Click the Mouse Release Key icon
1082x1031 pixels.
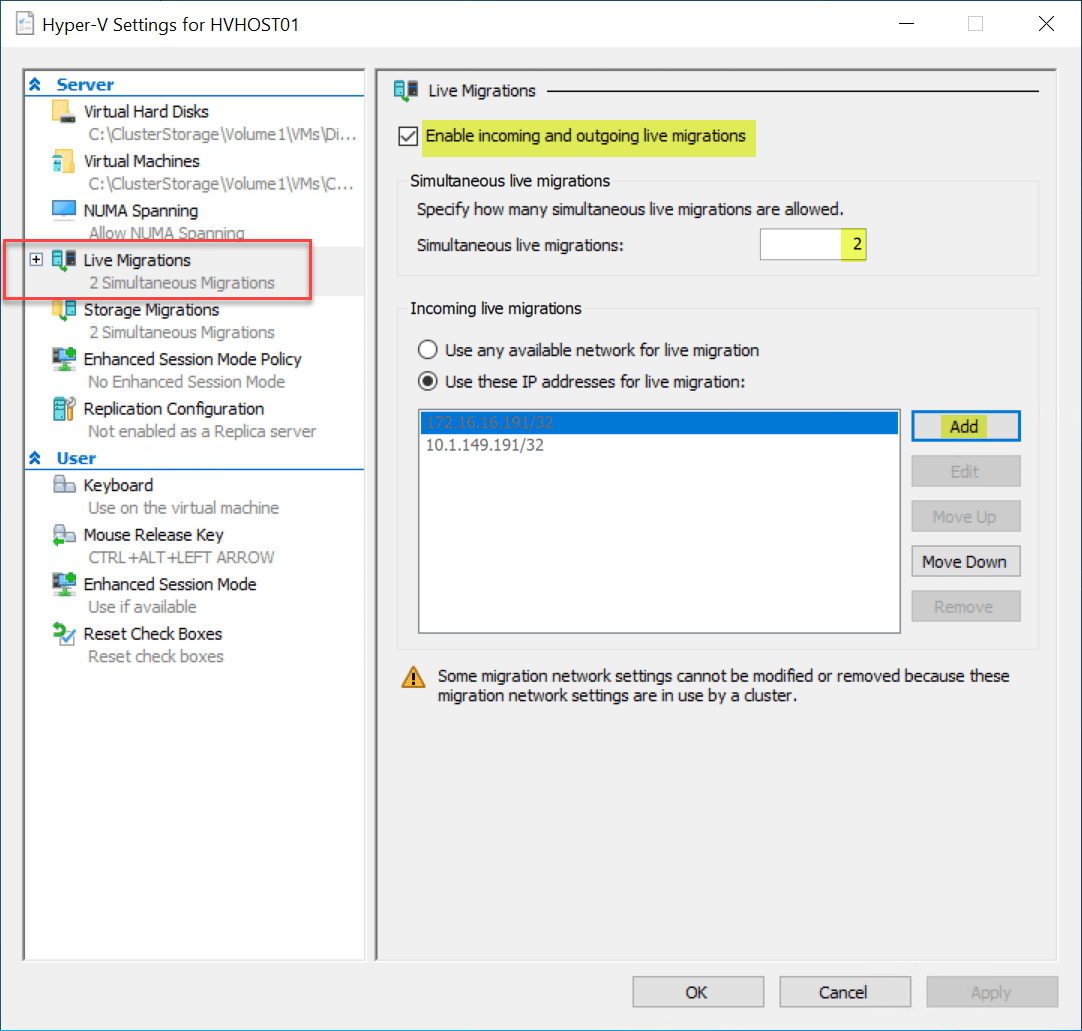(x=63, y=535)
